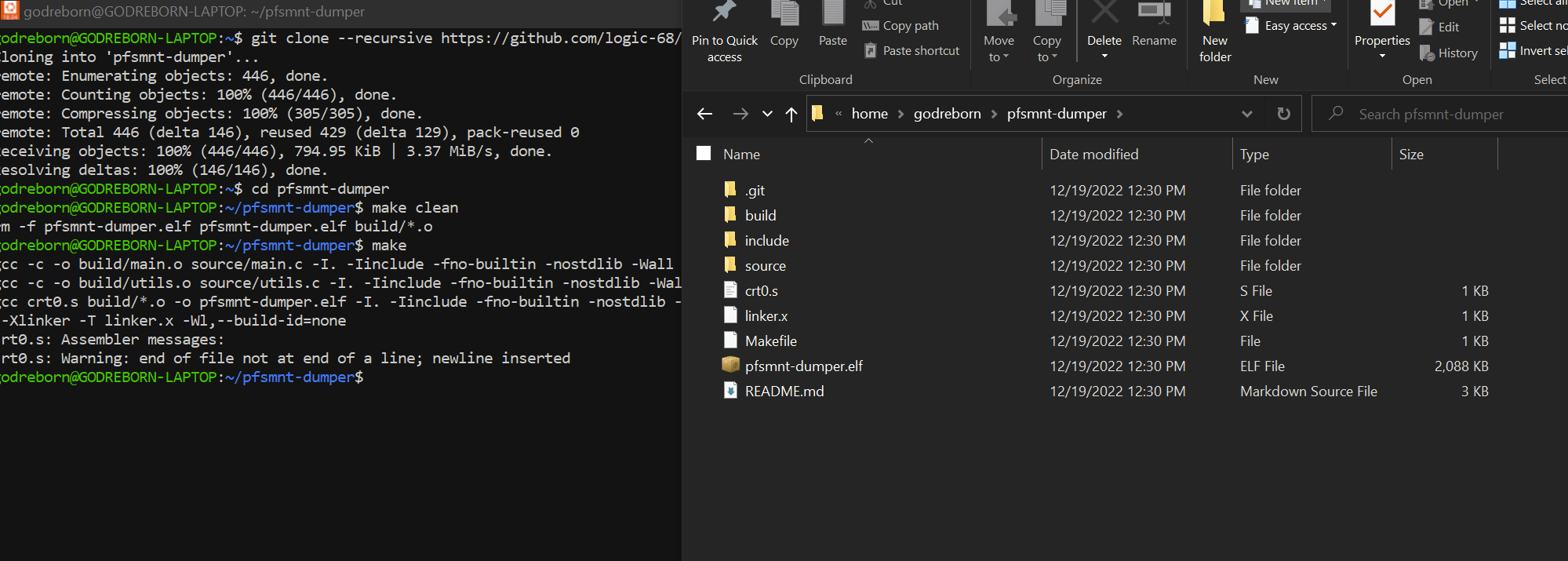1568x561 pixels.
Task: Go up one folder level
Action: [x=791, y=114]
